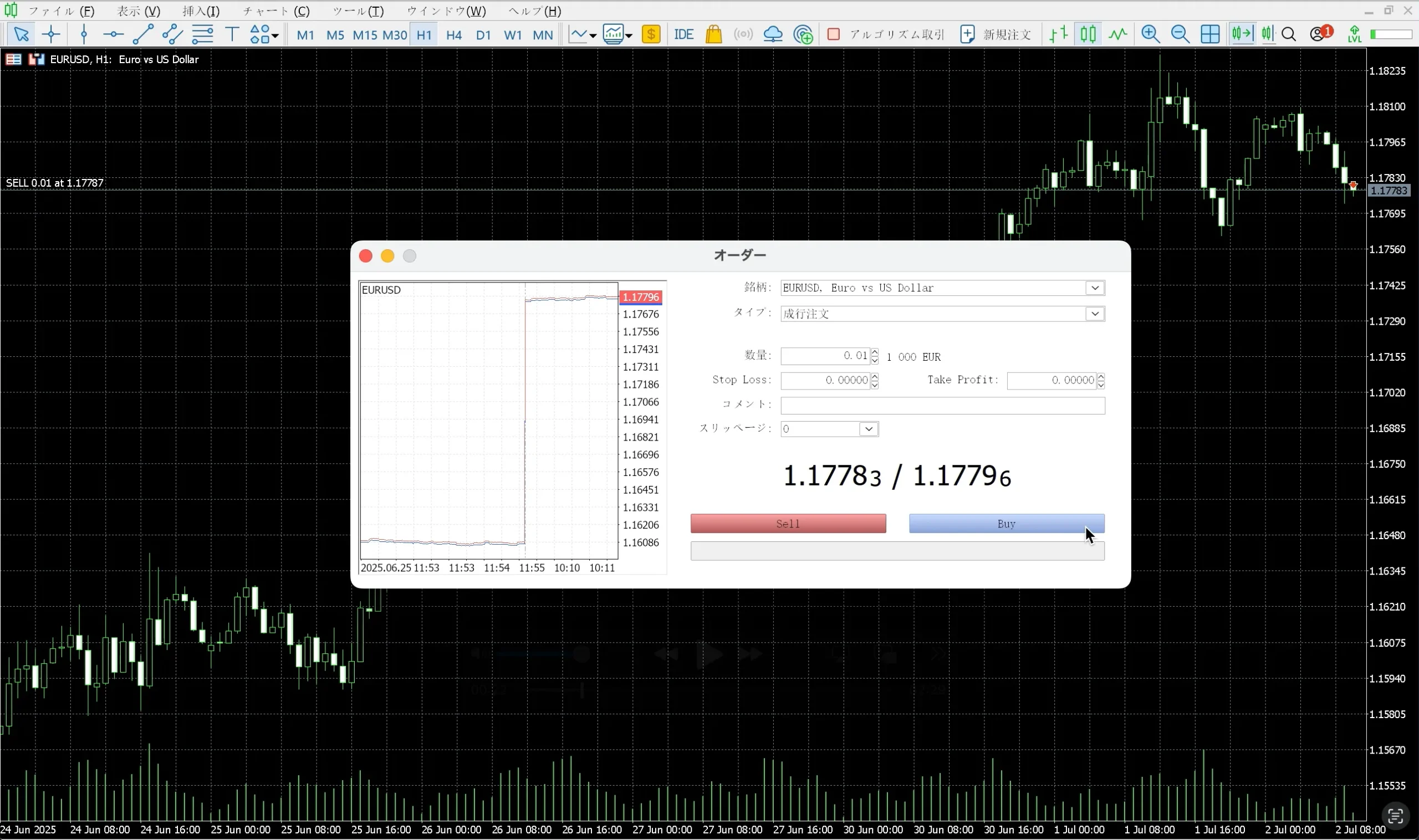The width and height of the screenshot is (1419, 840).
Task: Select the H1 timeframe button
Action: (424, 35)
